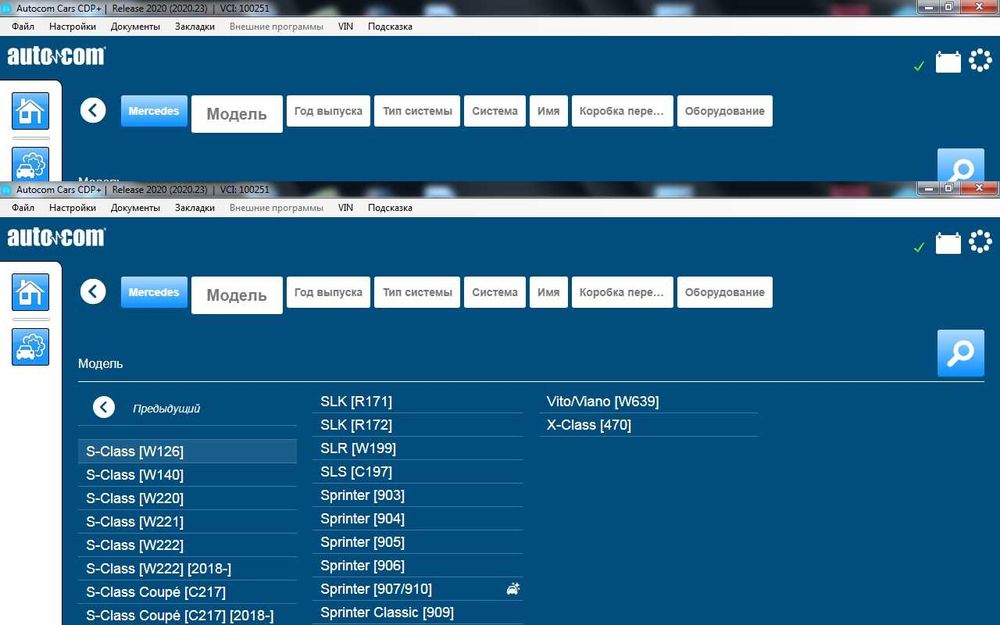Open the Настройки menu in the lower window

click(73, 208)
